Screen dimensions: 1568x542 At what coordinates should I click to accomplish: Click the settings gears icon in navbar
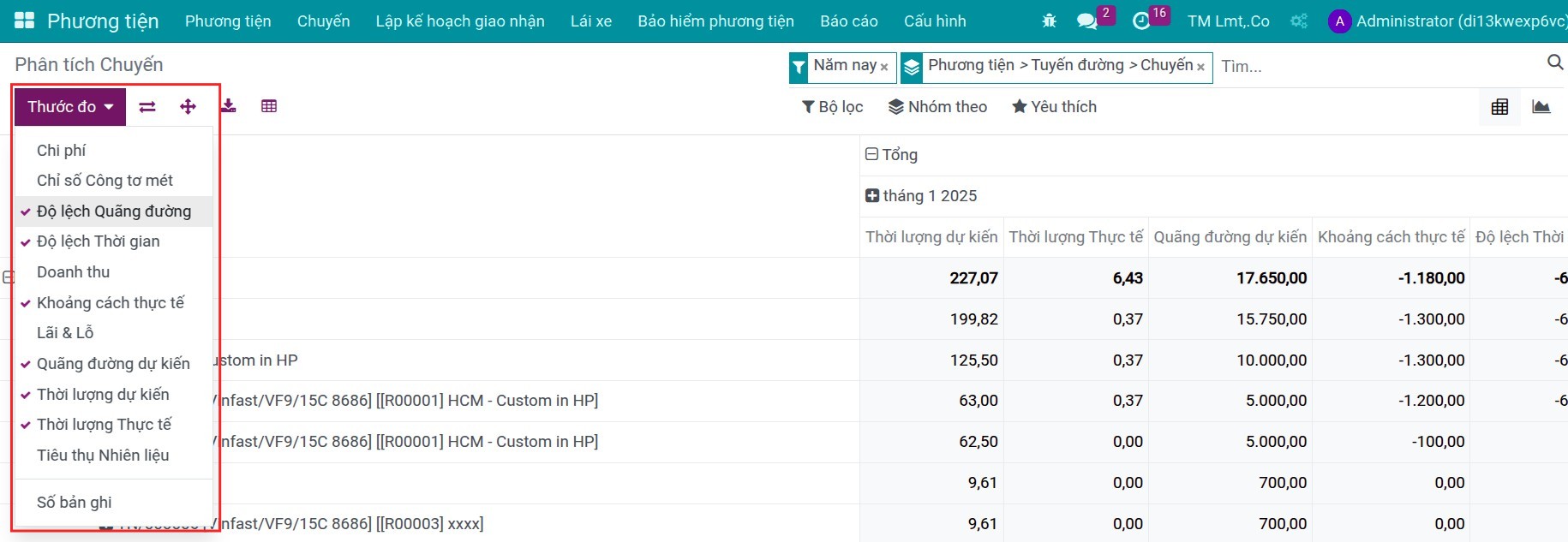[1299, 21]
